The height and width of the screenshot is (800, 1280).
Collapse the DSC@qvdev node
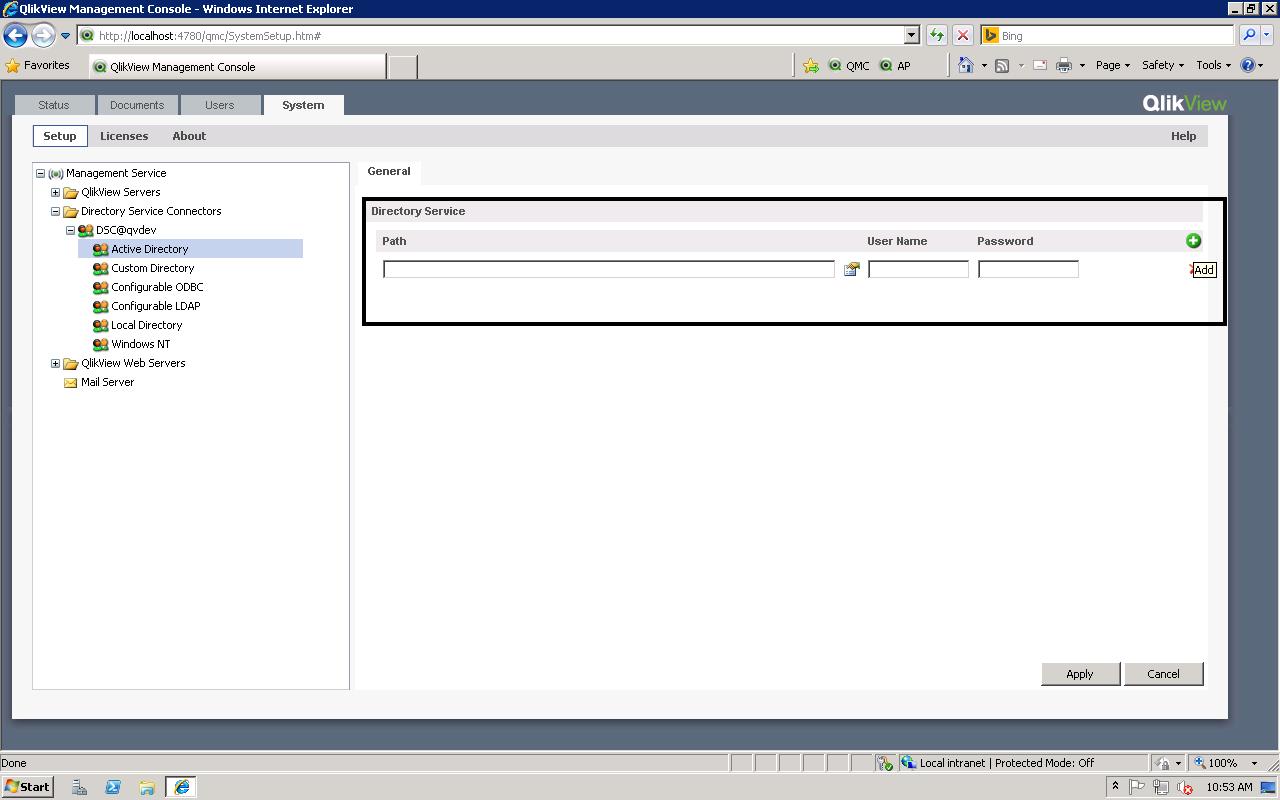(x=71, y=231)
